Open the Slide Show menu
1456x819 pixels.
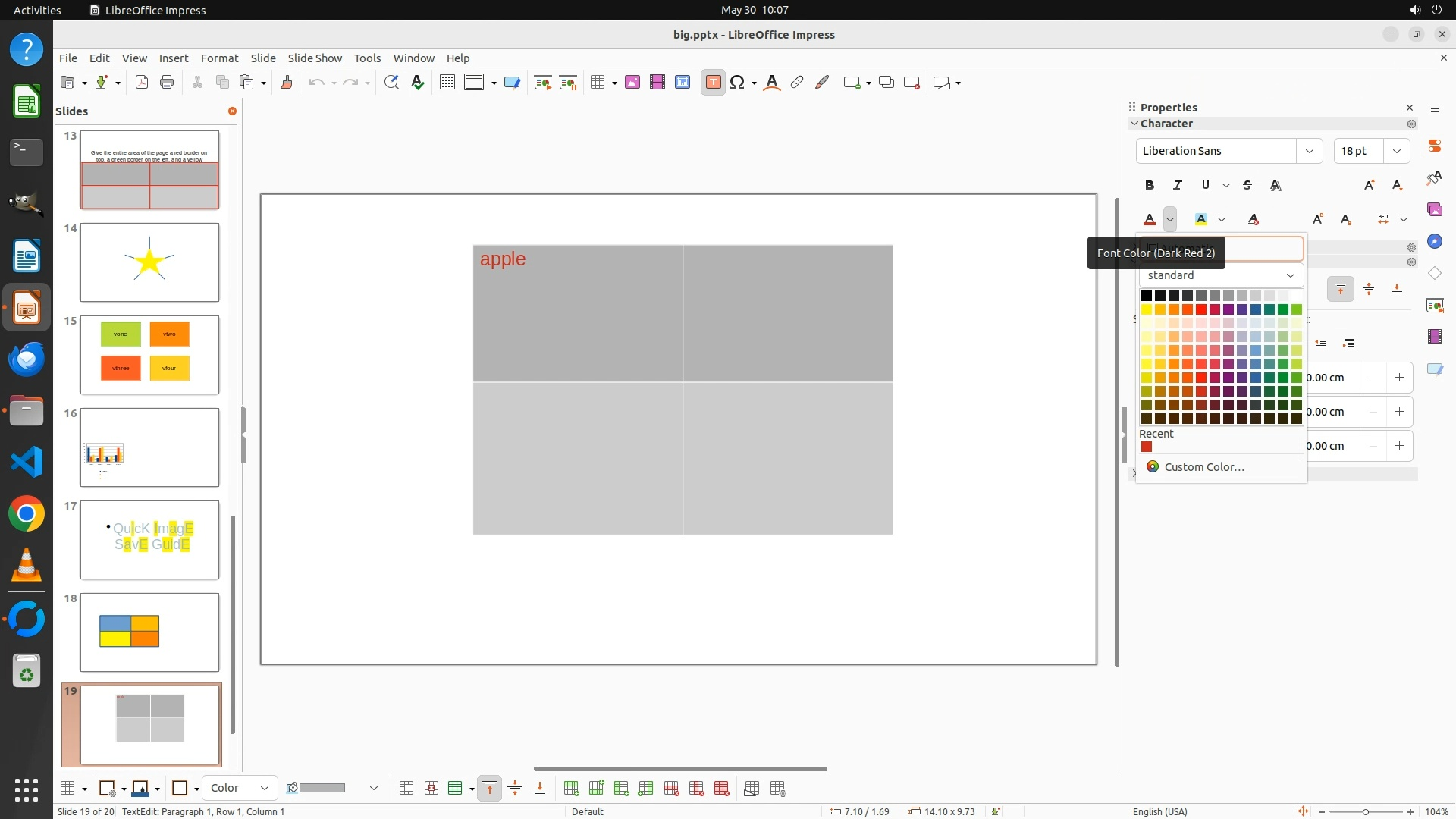pyautogui.click(x=315, y=58)
